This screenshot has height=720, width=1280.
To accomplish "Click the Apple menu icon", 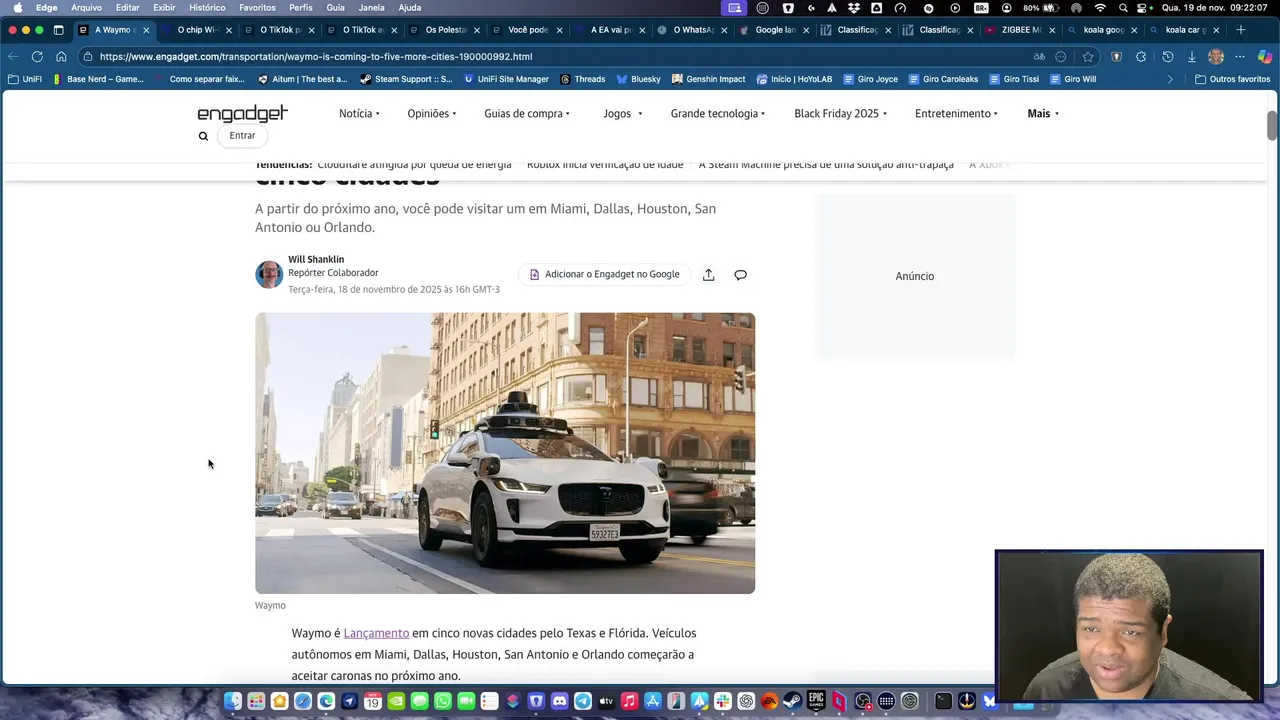I will pyautogui.click(x=17, y=7).
